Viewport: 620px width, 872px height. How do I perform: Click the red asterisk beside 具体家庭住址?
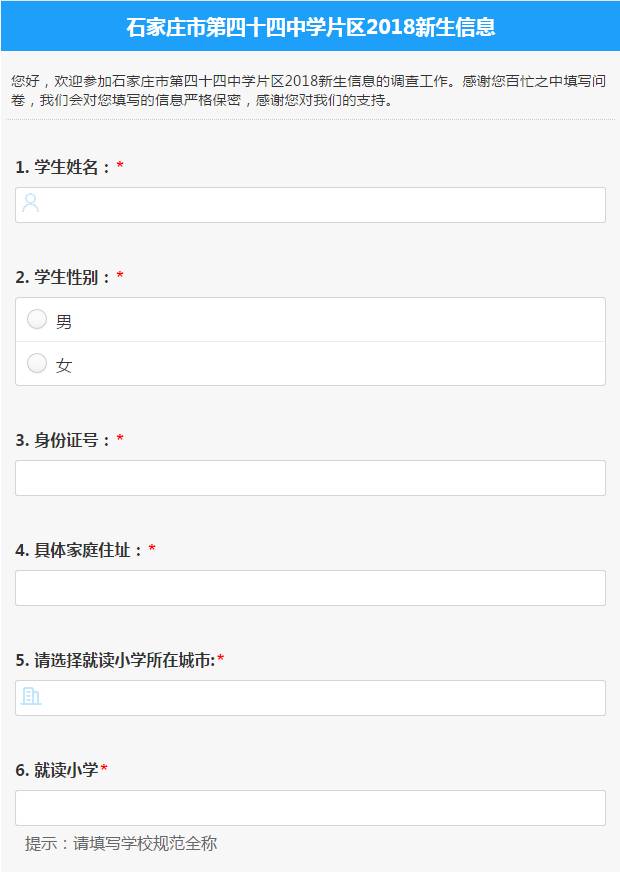(152, 550)
